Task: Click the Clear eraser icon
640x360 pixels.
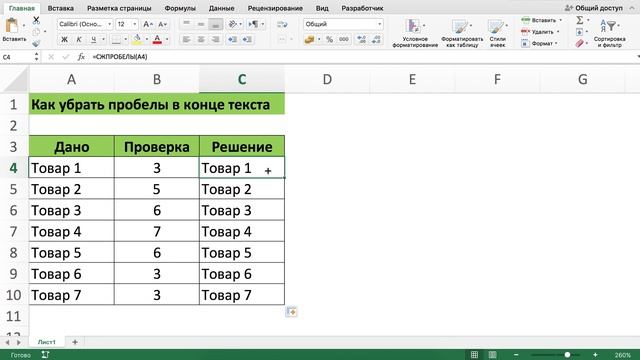Action: coord(580,43)
